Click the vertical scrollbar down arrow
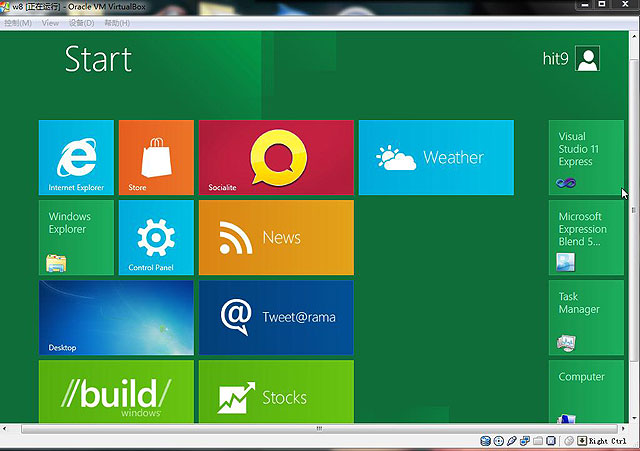The width and height of the screenshot is (640, 451). point(634,418)
